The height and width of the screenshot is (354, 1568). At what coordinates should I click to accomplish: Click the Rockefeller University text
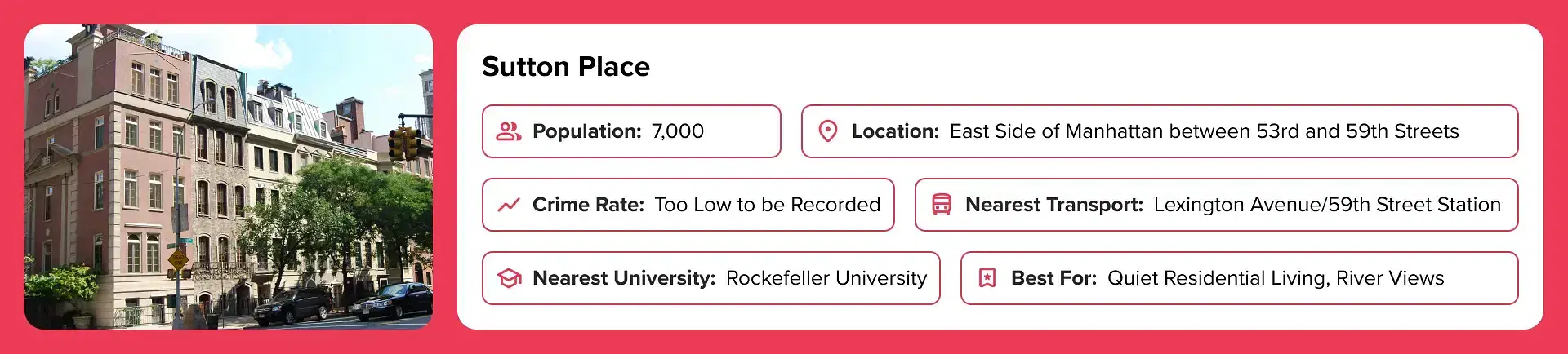pyautogui.click(x=826, y=278)
